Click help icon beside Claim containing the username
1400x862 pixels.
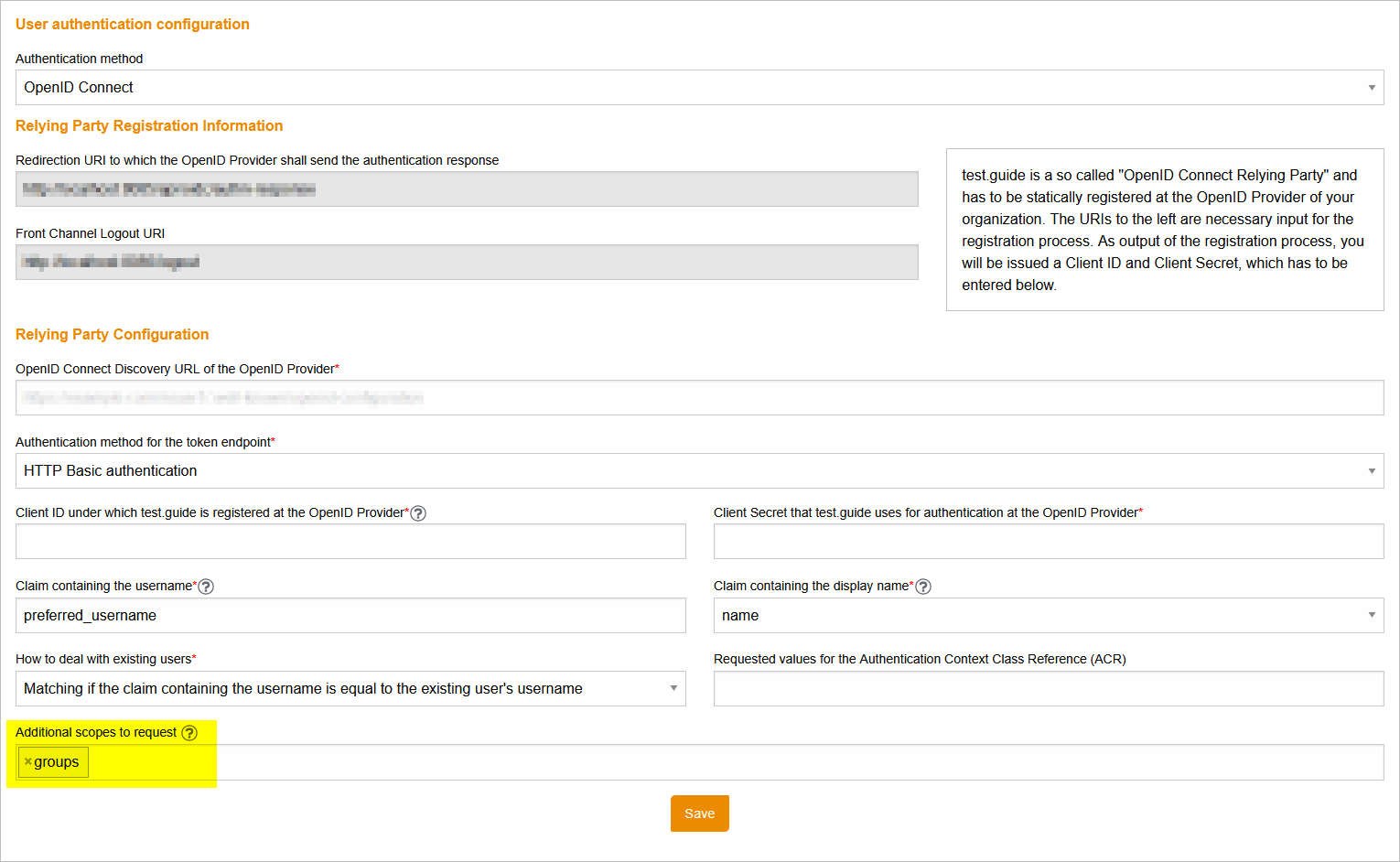pyautogui.click(x=206, y=587)
